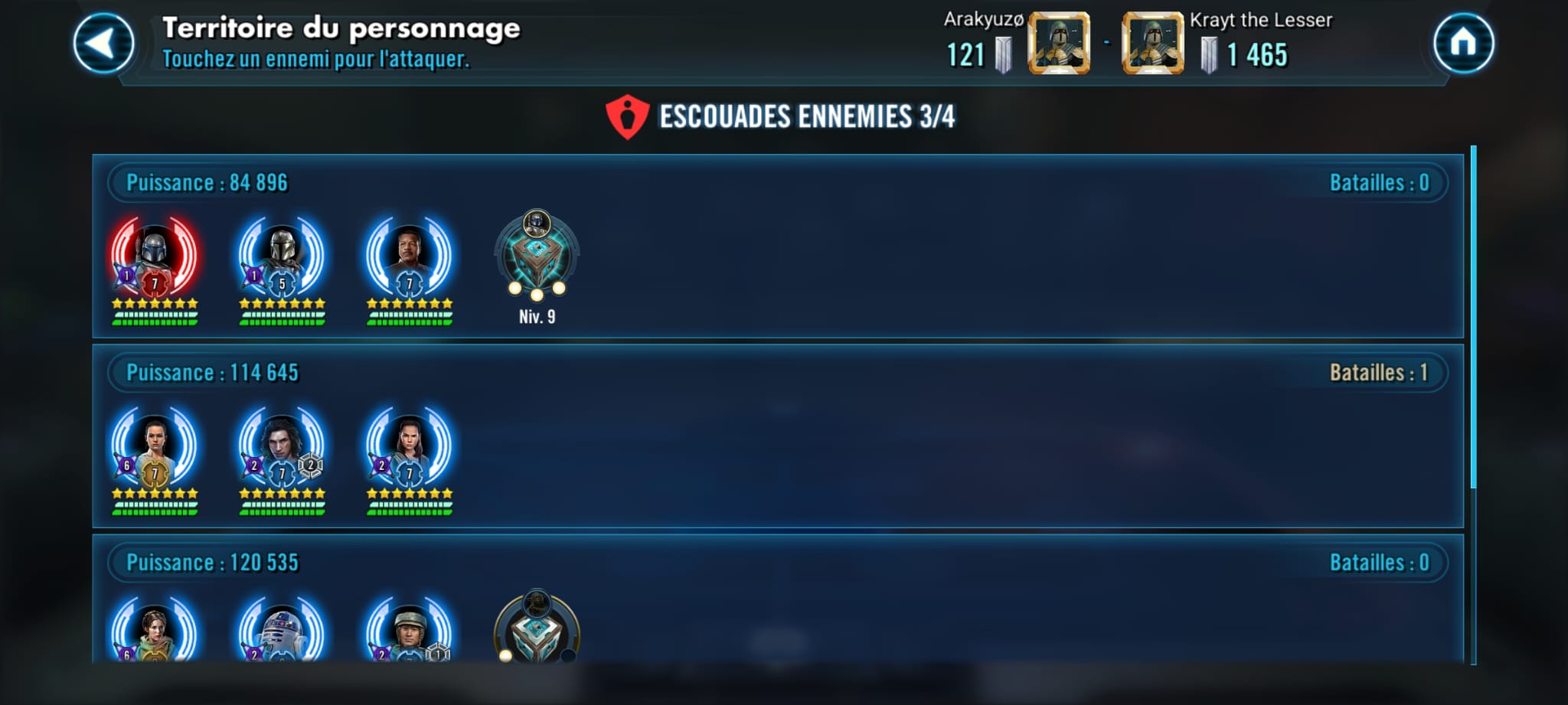
Task: Click the blue vertical scrollbar
Action: [x=1473, y=318]
